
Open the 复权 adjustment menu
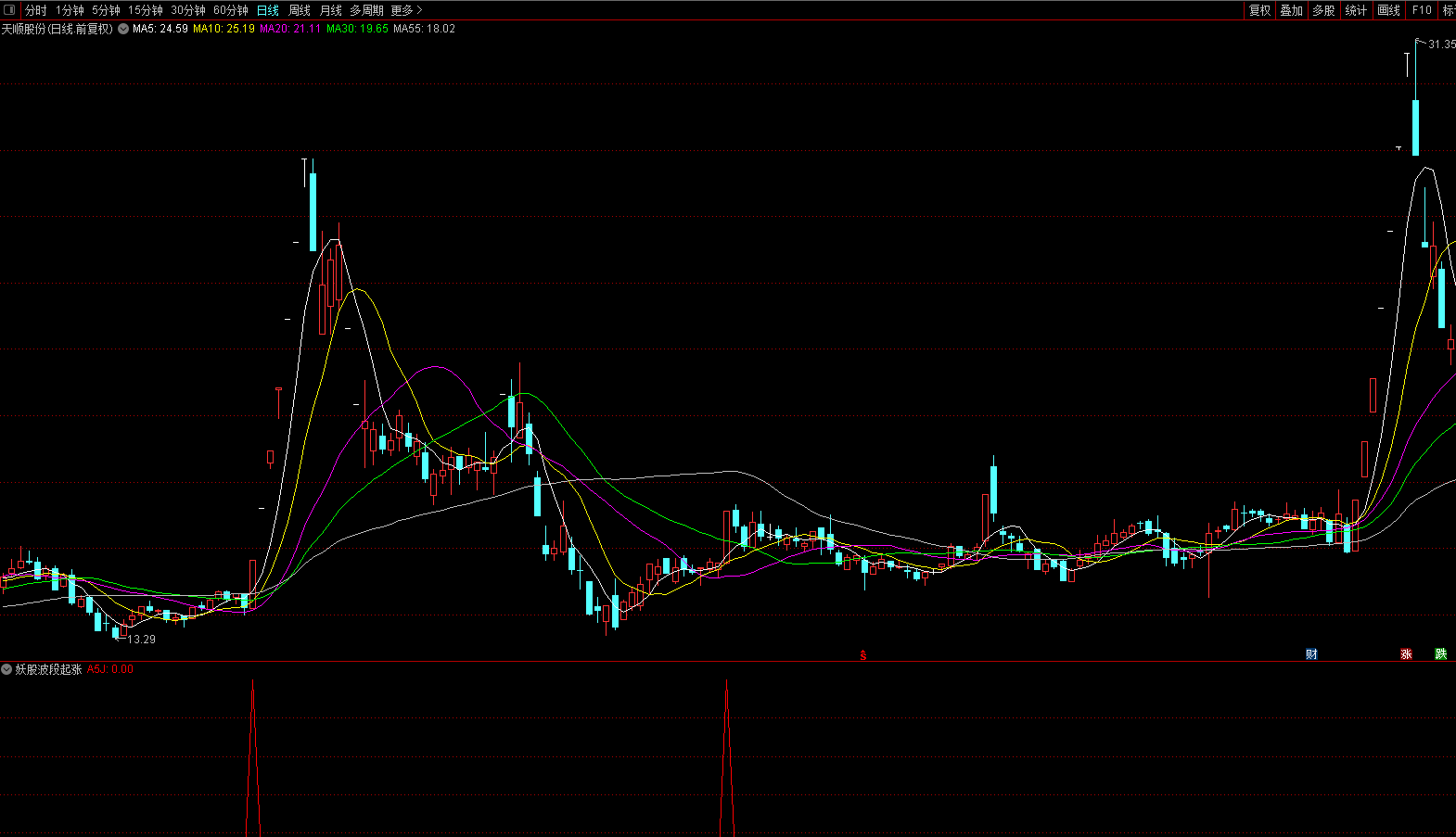[x=1259, y=10]
